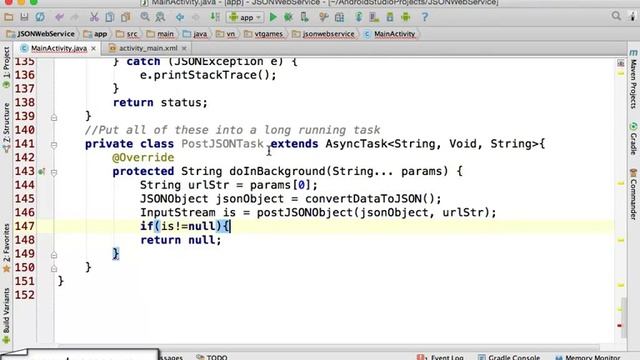Screen dimensions: 640x360
Task: Click the Forward navigation arrow icon
Action: 196,17
